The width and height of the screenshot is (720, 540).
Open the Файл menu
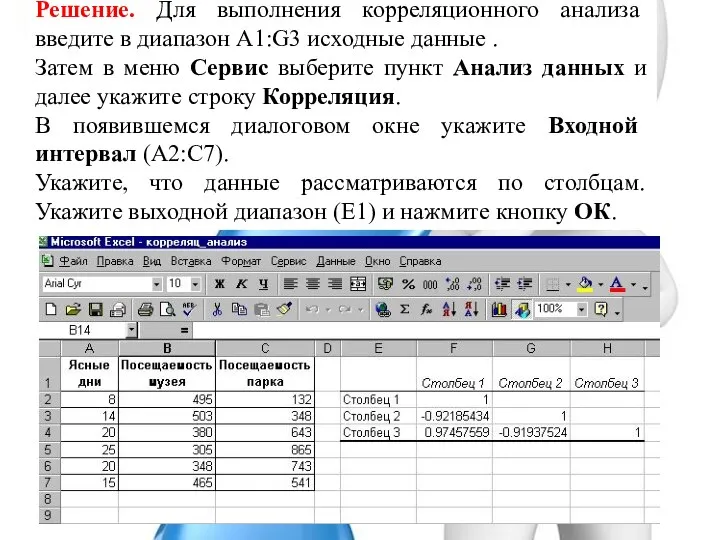tap(73, 261)
